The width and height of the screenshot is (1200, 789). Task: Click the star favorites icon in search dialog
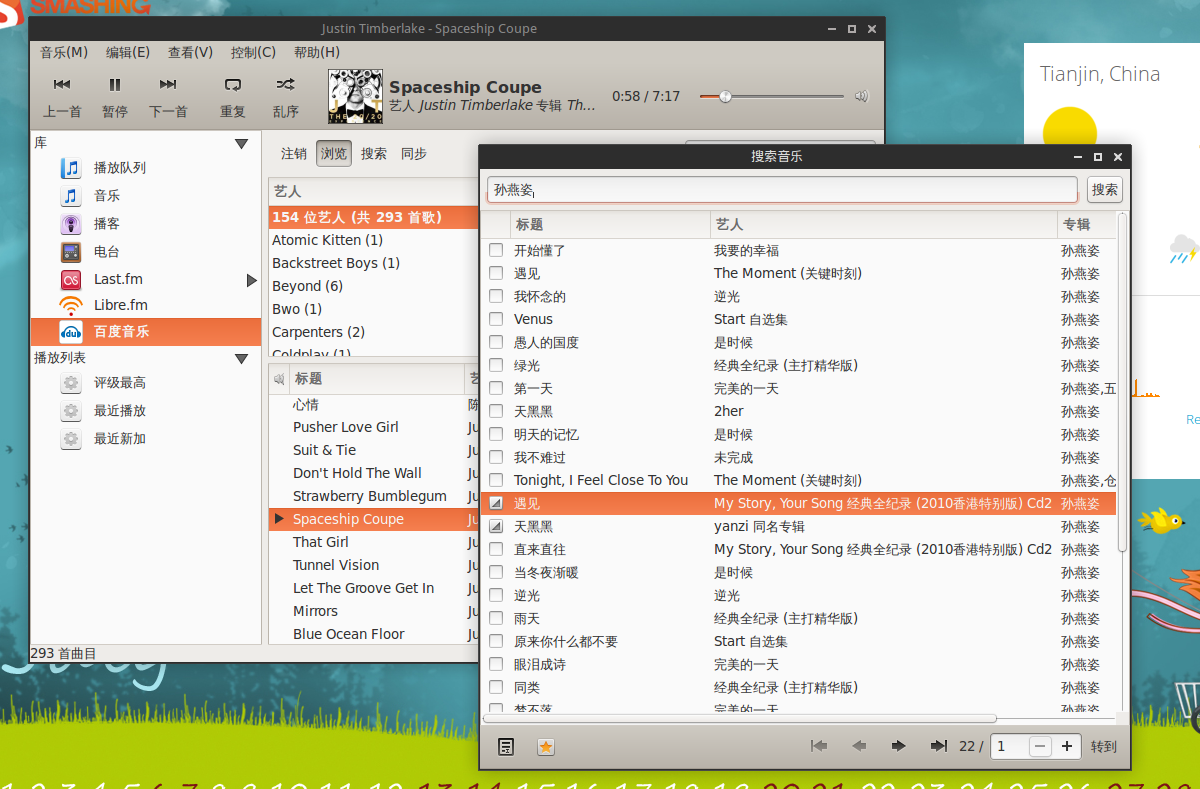pyautogui.click(x=546, y=746)
